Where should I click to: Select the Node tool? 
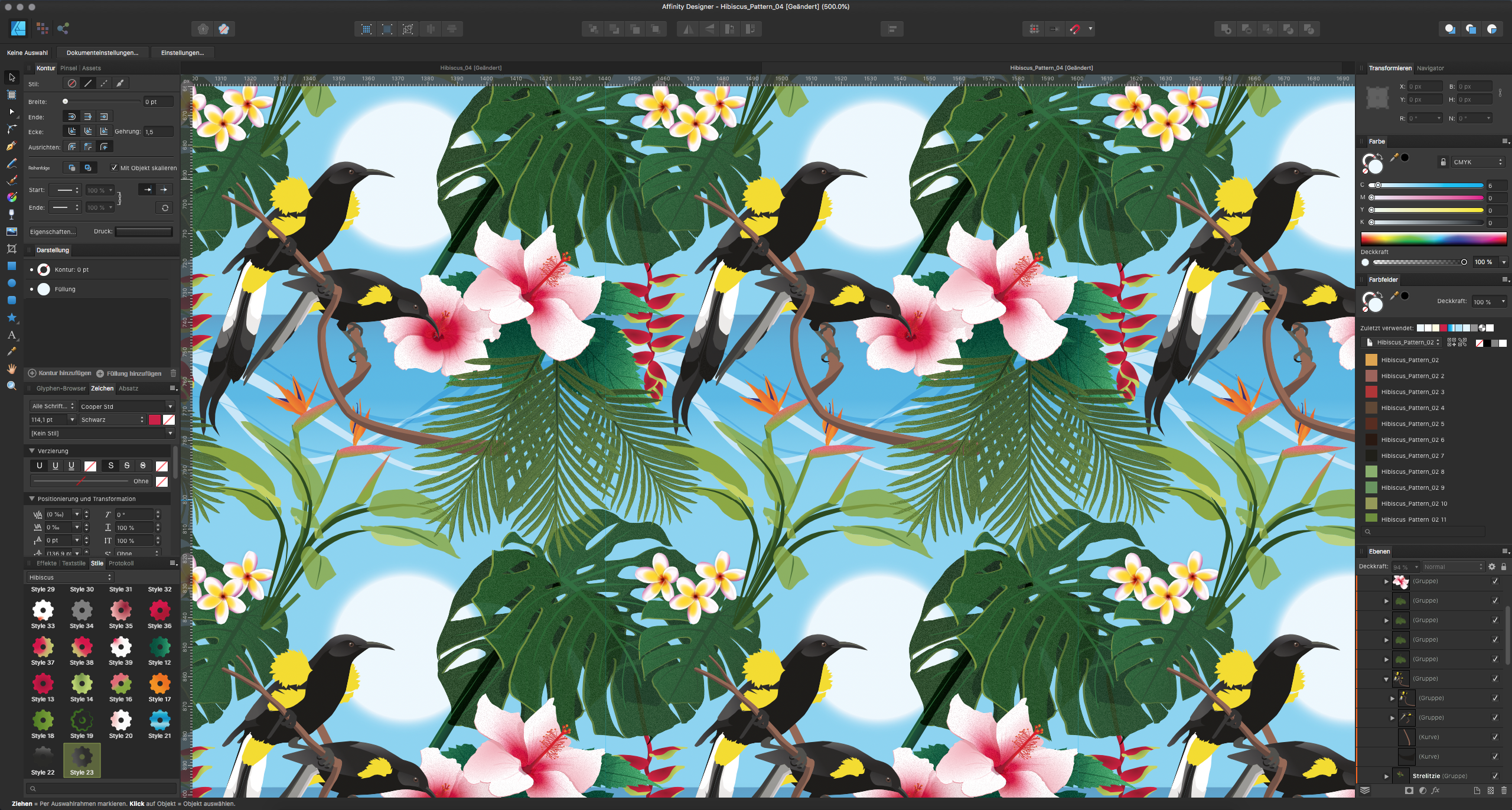(x=11, y=112)
